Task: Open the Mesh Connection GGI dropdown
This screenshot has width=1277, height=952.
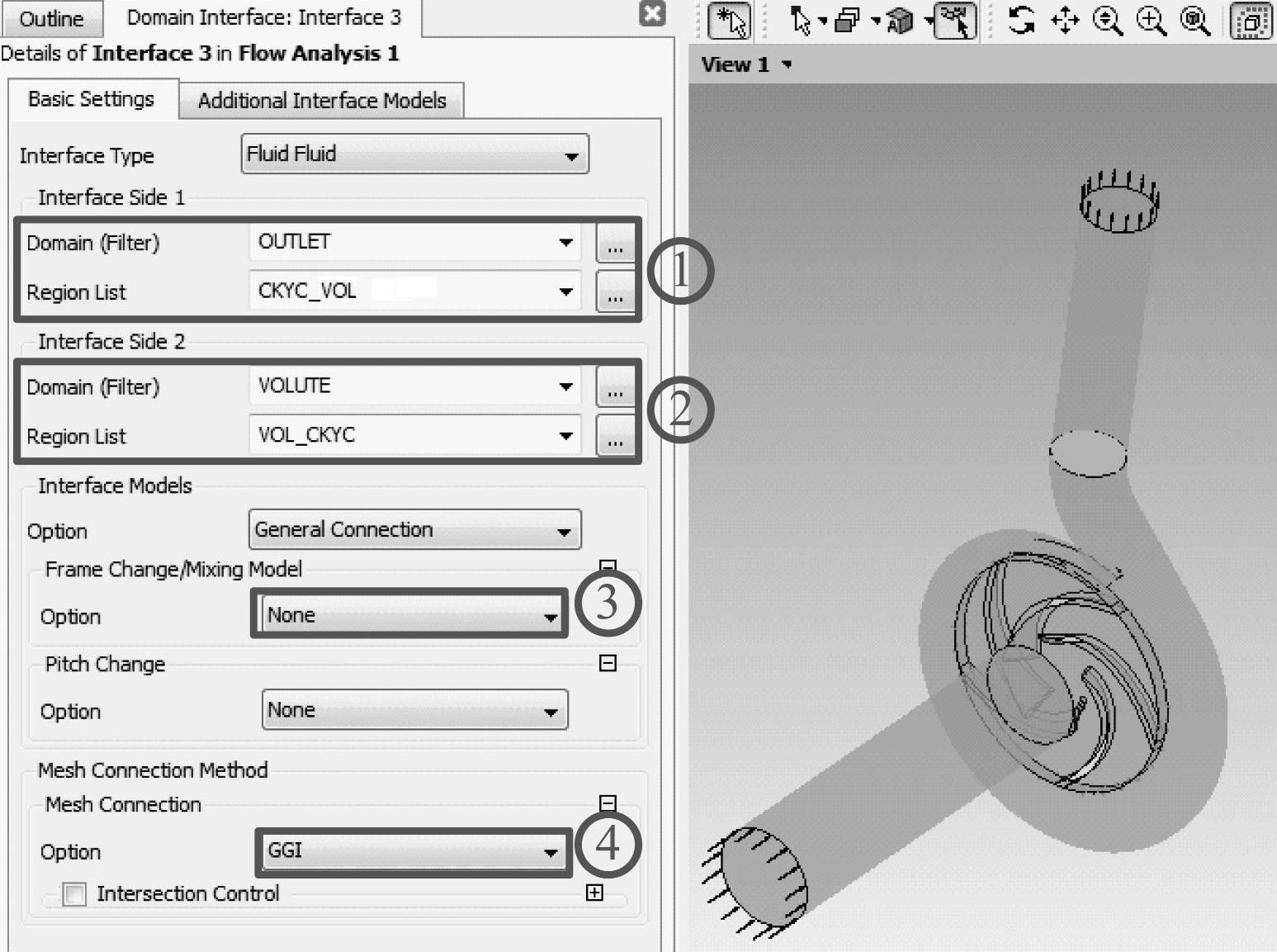Action: coord(414,850)
